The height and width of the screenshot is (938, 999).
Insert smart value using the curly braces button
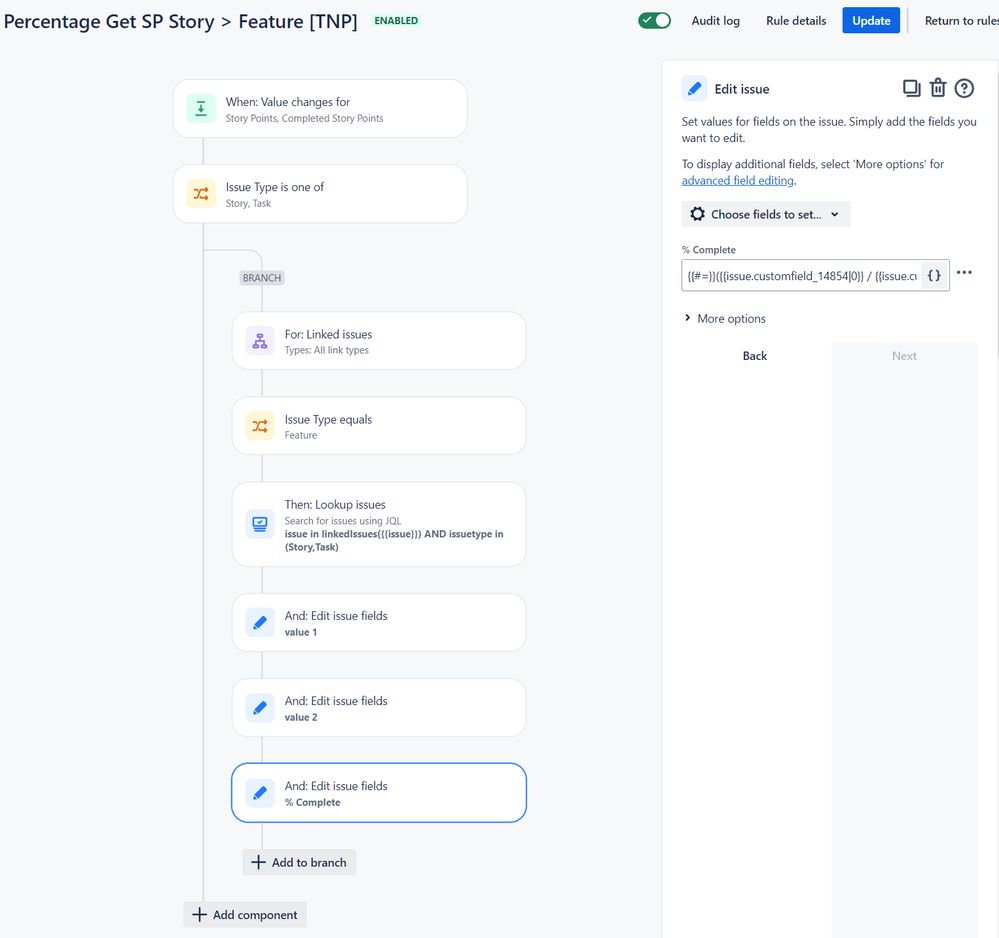point(934,275)
